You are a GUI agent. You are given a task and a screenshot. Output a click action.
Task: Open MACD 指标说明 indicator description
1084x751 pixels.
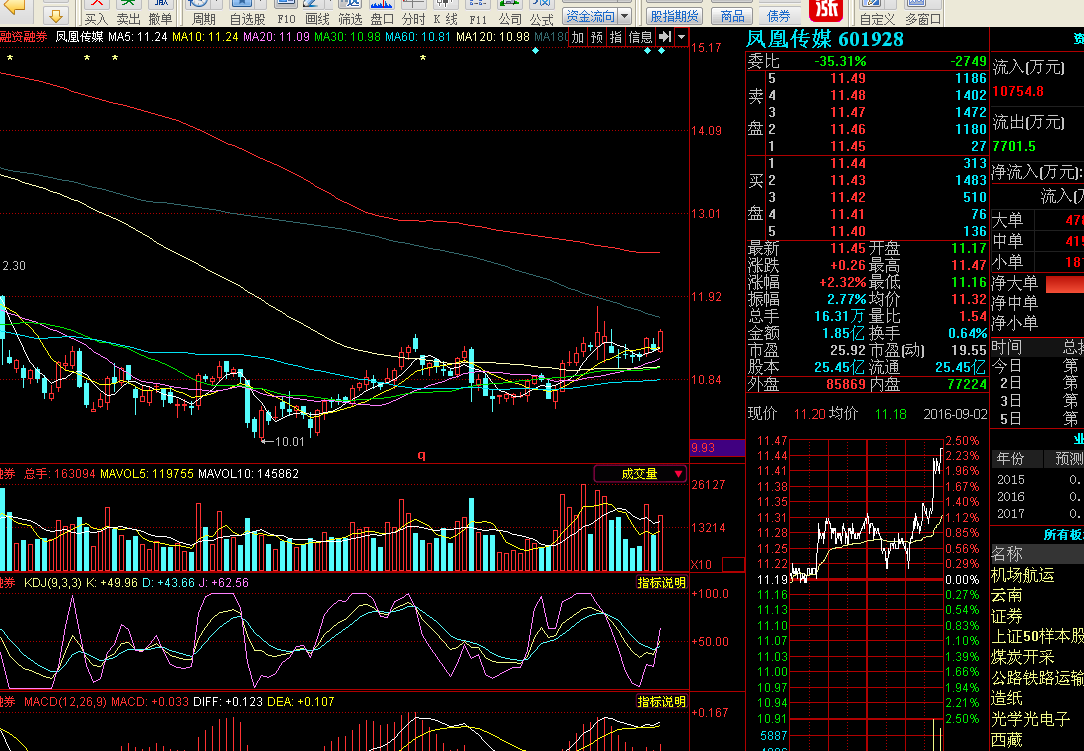coord(662,702)
